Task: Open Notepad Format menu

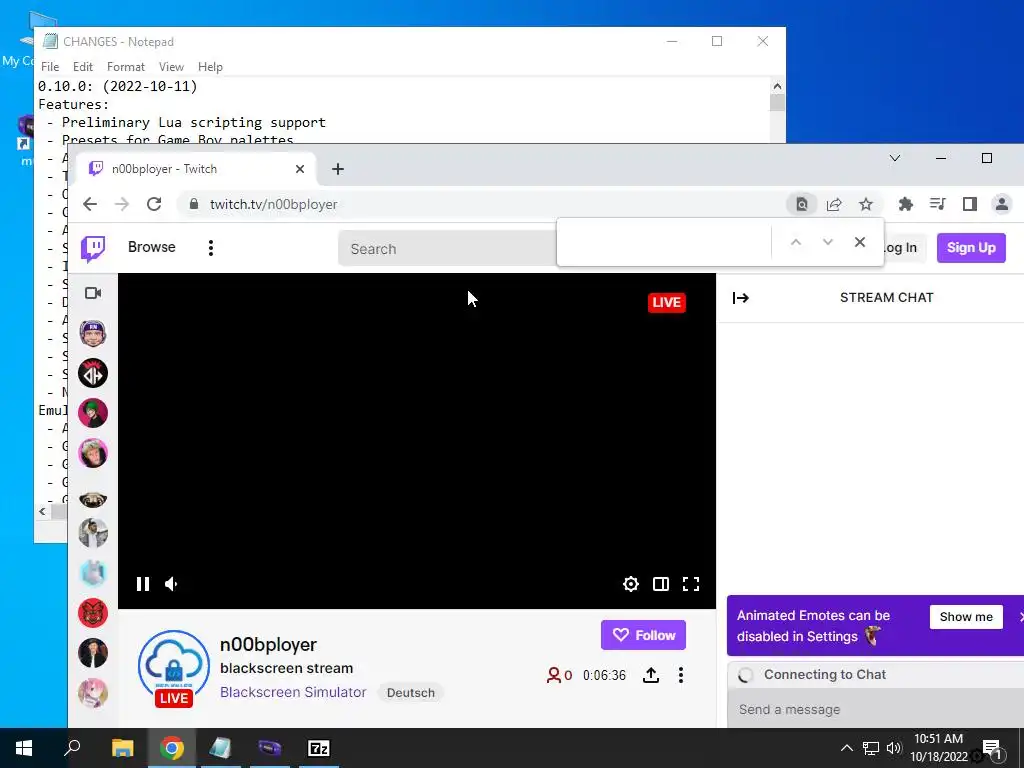Action: [125, 67]
